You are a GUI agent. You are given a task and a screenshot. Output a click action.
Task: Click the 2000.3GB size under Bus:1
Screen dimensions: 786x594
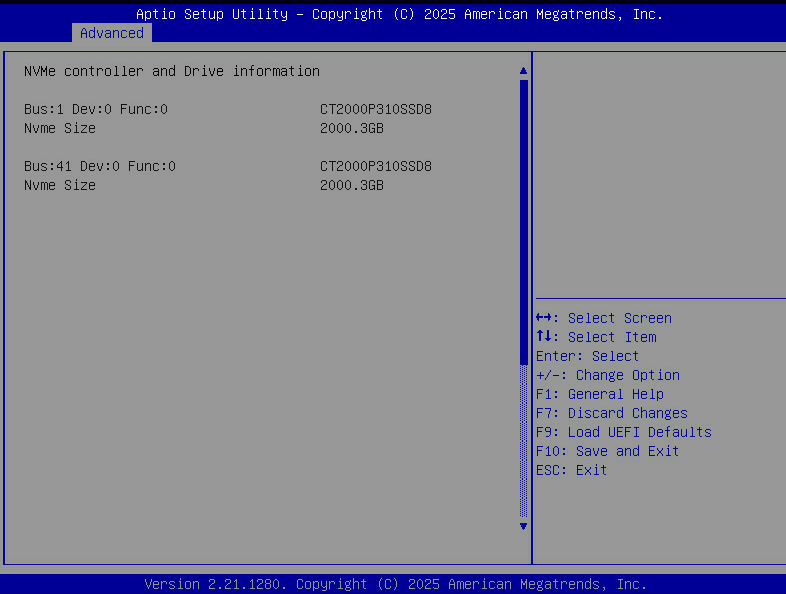(x=352, y=128)
